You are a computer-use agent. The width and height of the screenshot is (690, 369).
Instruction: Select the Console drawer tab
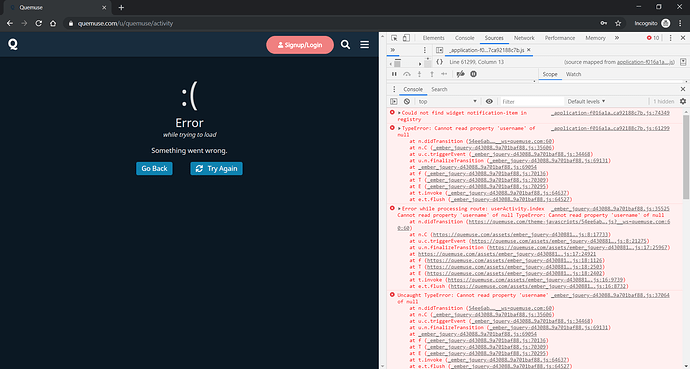413,89
